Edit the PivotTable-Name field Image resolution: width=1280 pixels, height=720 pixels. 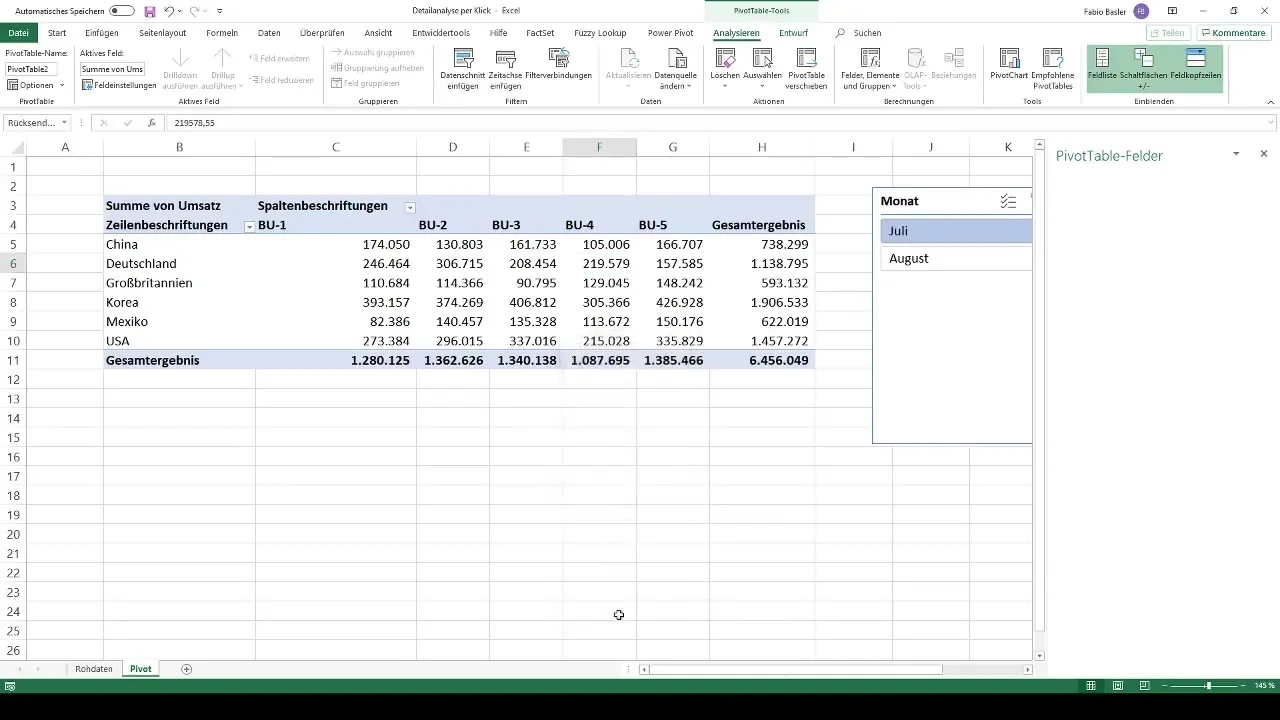click(x=33, y=69)
